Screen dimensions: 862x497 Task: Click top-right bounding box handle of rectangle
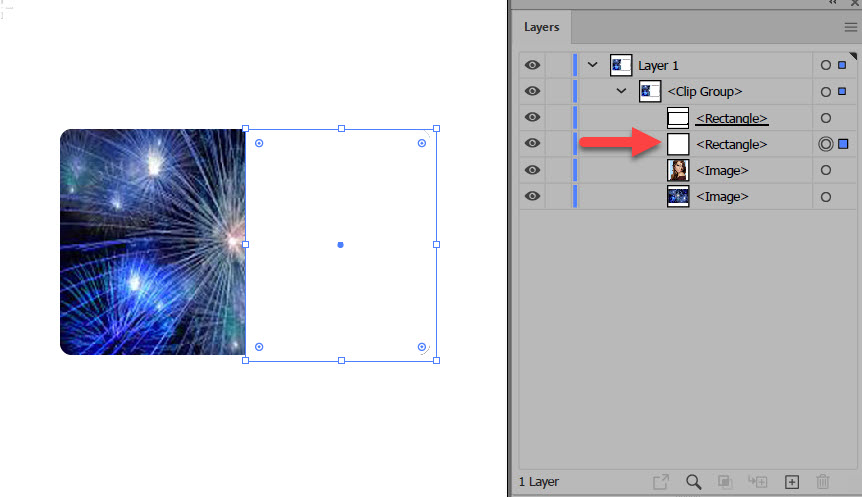tap(436, 129)
